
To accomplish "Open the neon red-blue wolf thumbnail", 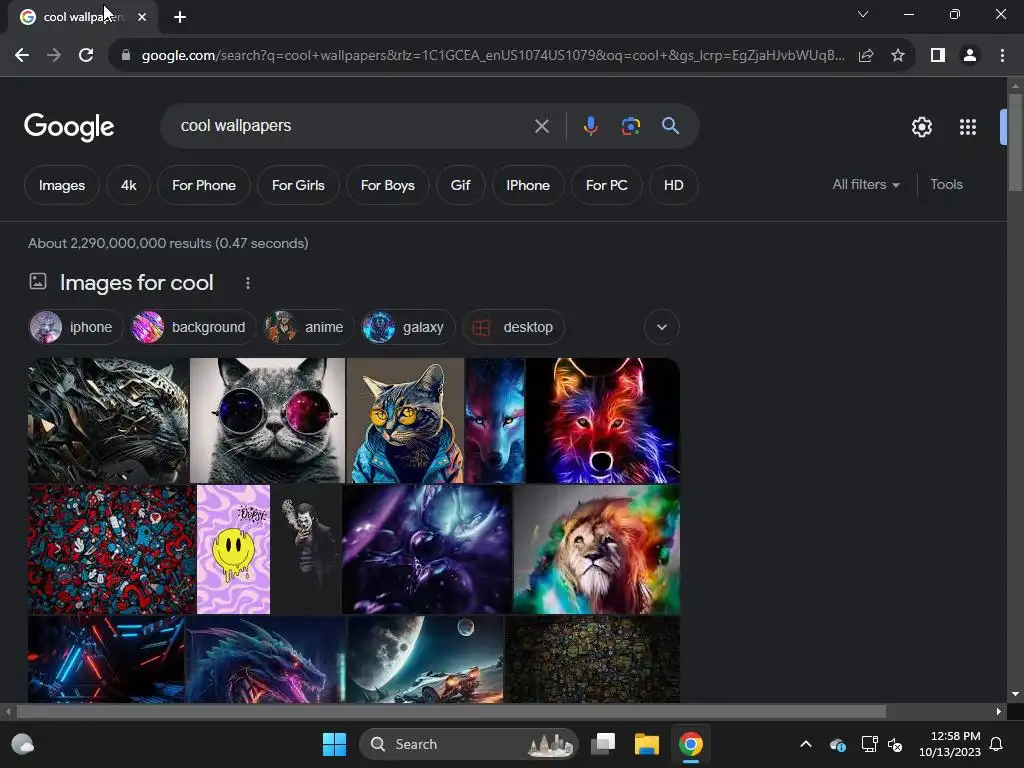I will coord(603,421).
